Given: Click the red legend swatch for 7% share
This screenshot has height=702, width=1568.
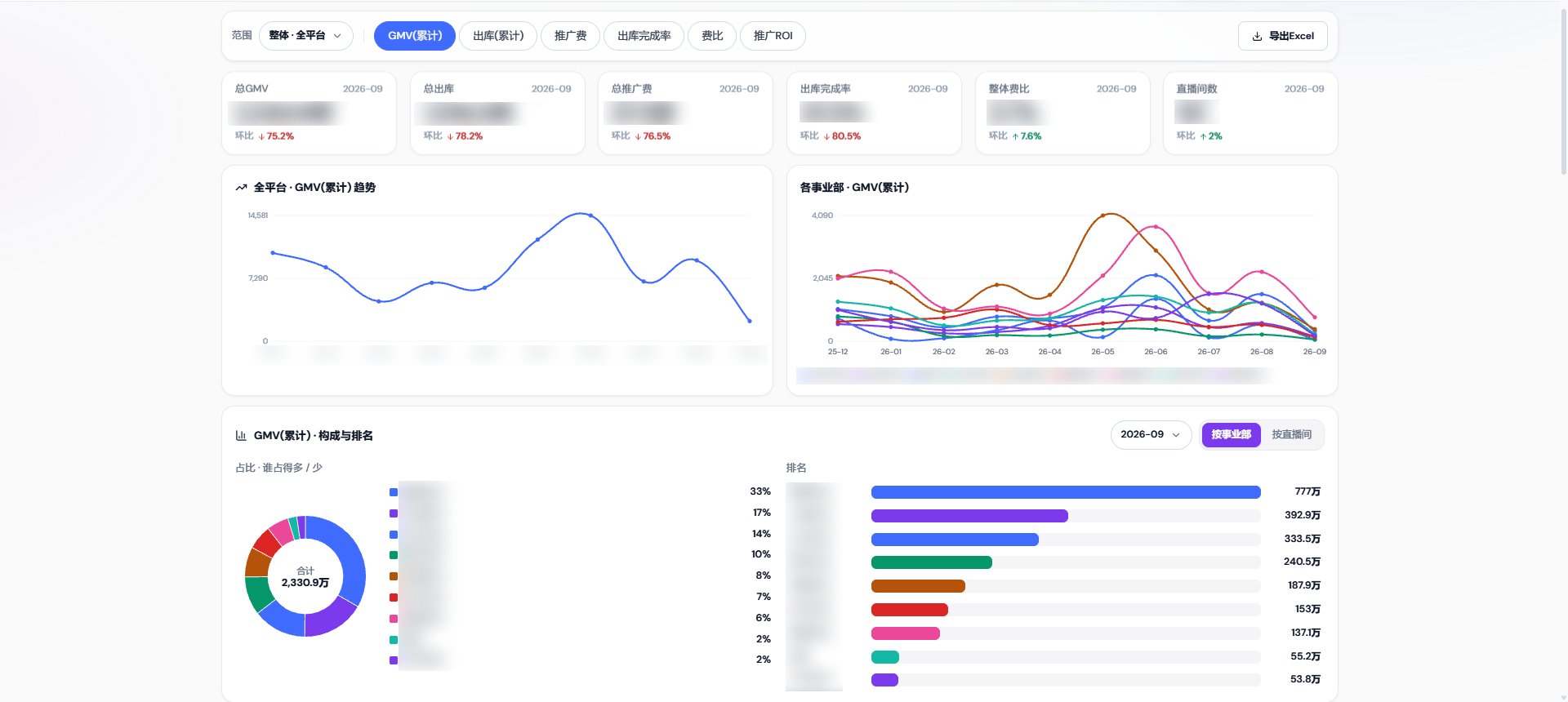Looking at the screenshot, I should pyautogui.click(x=394, y=598).
